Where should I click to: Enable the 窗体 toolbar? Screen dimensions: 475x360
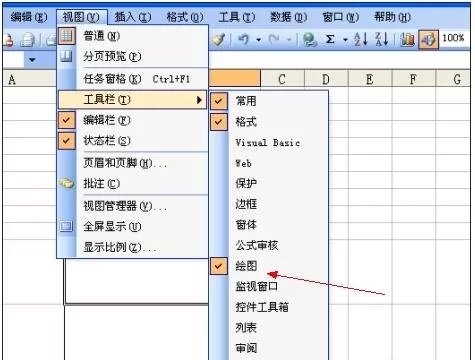269,225
